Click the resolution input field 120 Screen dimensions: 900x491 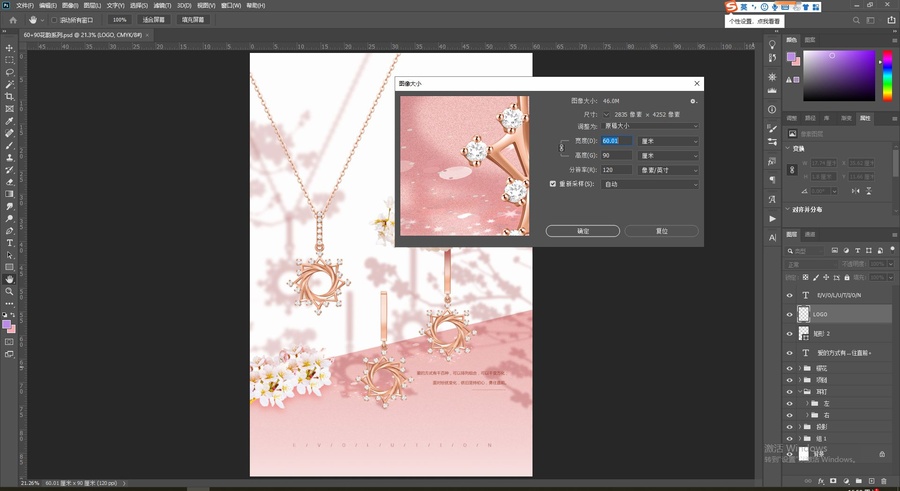point(616,170)
